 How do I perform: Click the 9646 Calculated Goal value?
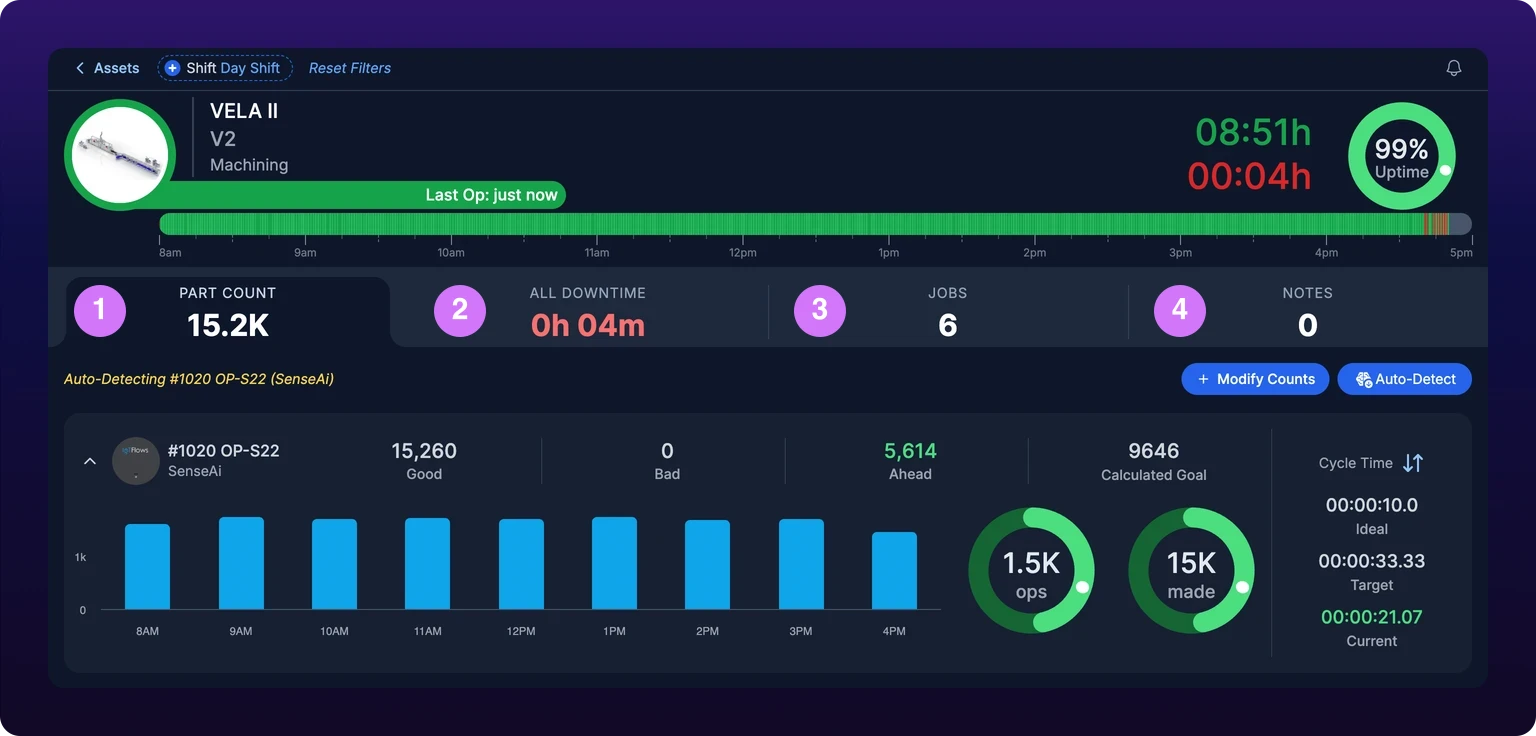point(1154,451)
